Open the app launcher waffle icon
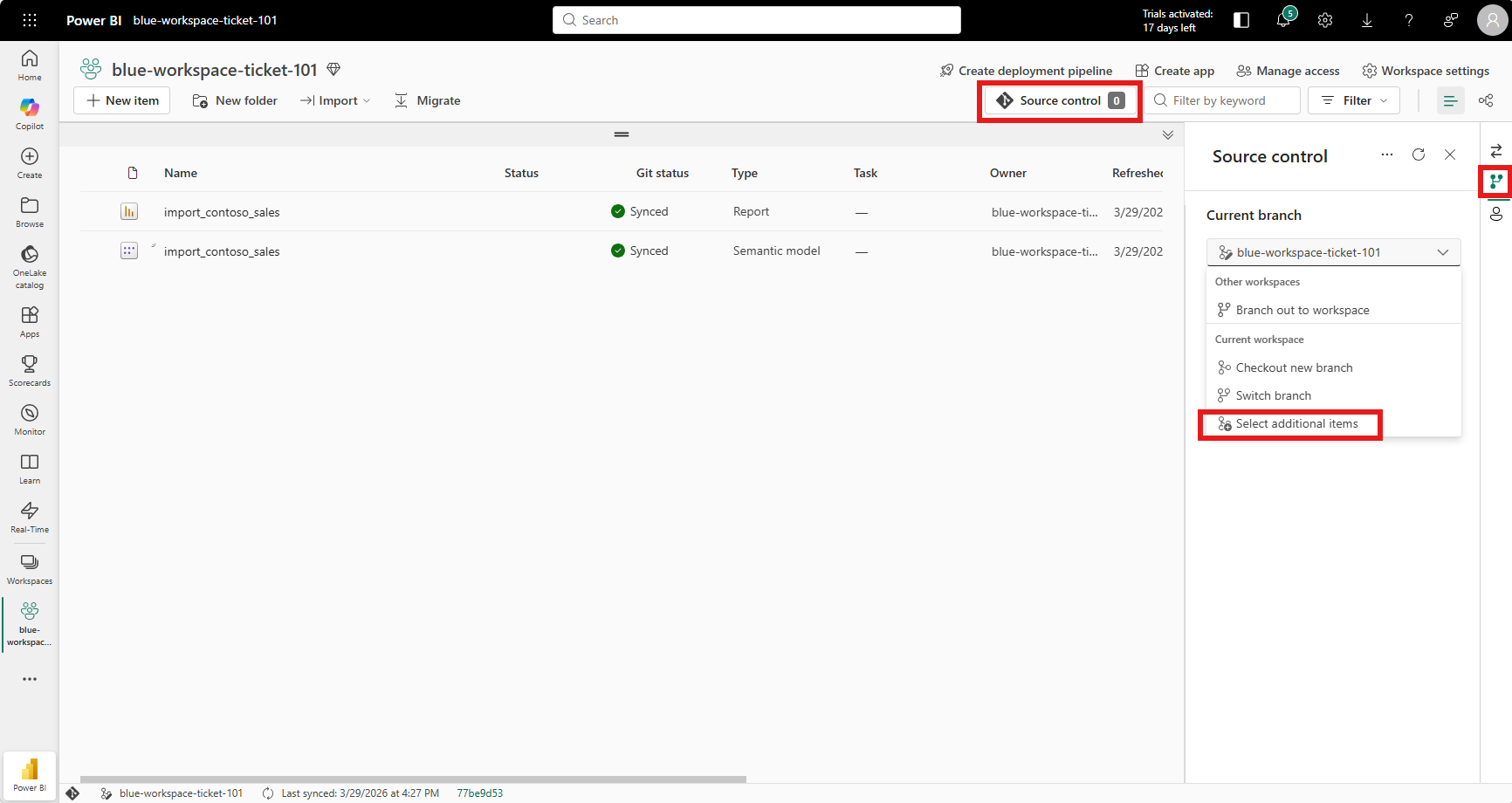1512x803 pixels. click(x=30, y=20)
